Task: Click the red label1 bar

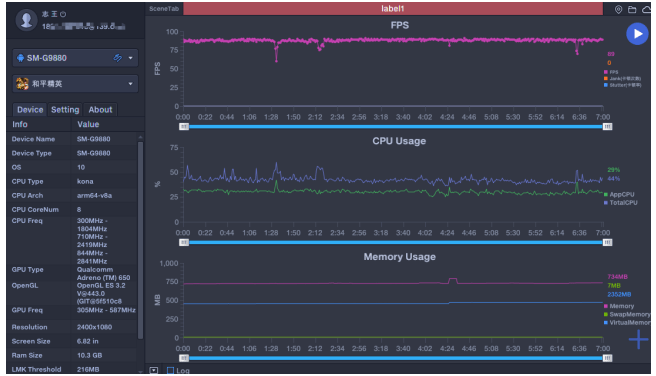Action: (393, 9)
